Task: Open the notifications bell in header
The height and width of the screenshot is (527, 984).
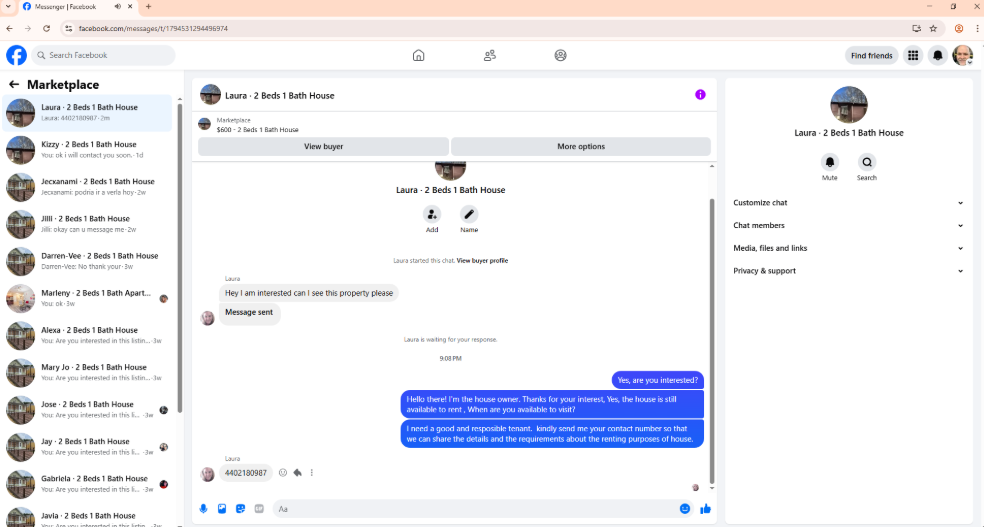Action: 938,55
